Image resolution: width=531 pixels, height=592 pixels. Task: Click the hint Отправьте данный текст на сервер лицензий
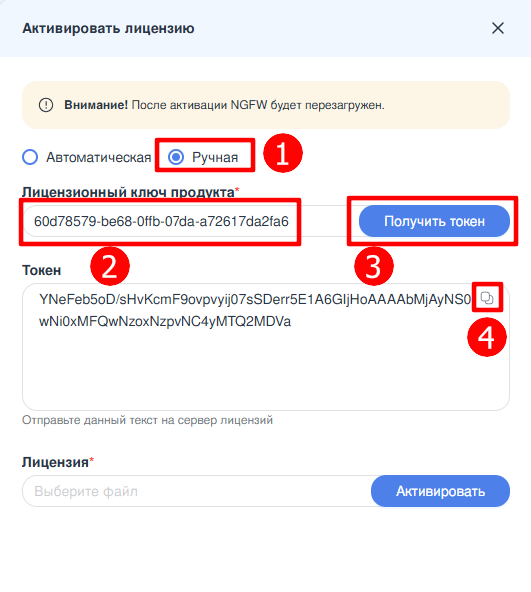point(147,420)
